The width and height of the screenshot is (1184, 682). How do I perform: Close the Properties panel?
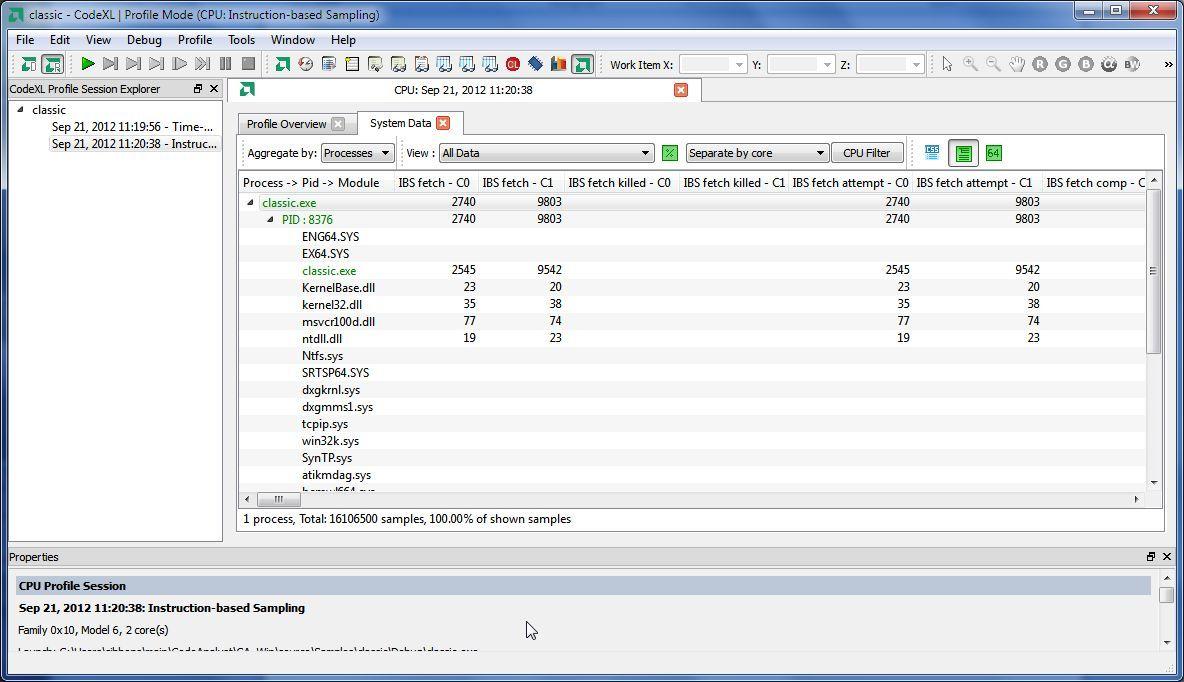tap(1167, 557)
